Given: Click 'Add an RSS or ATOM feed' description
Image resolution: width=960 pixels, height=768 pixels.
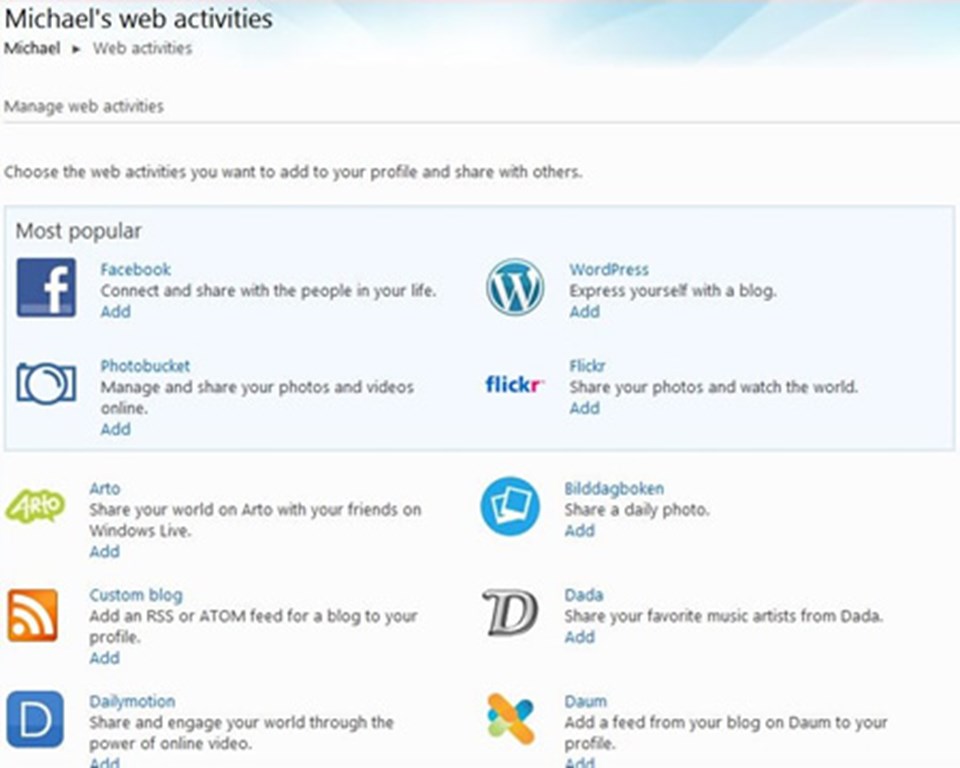Looking at the screenshot, I should tap(253, 627).
